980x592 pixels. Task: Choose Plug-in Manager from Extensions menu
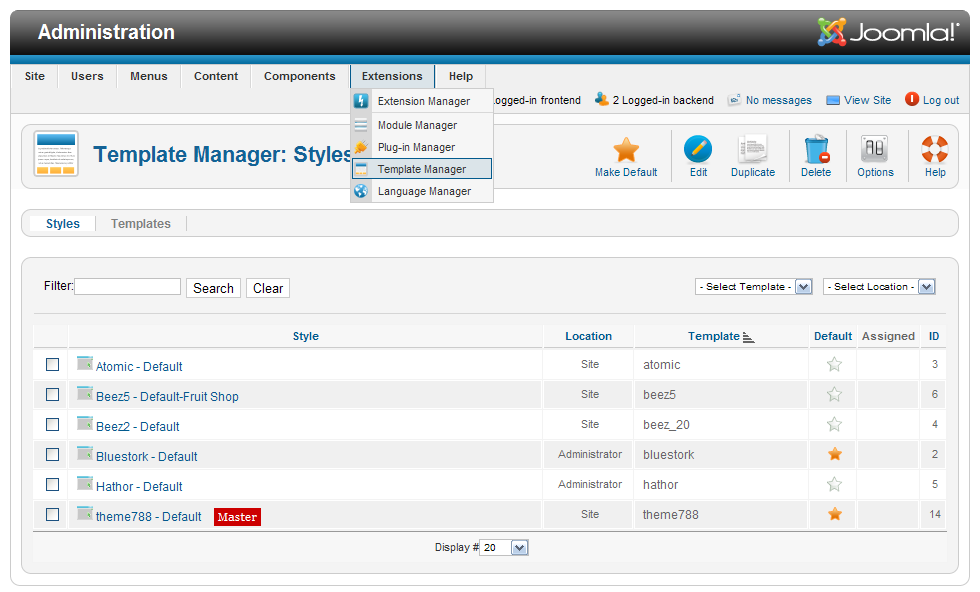click(416, 148)
